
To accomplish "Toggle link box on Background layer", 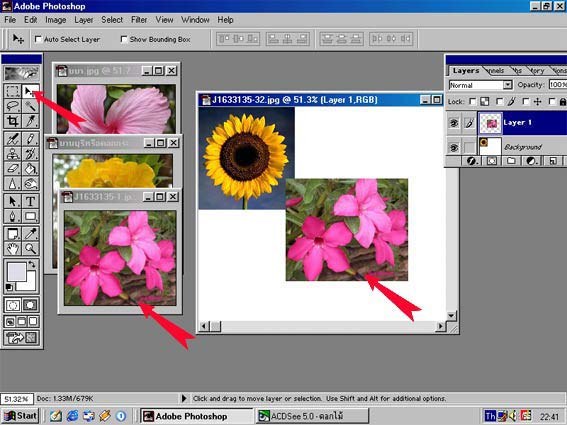I will 469,147.
